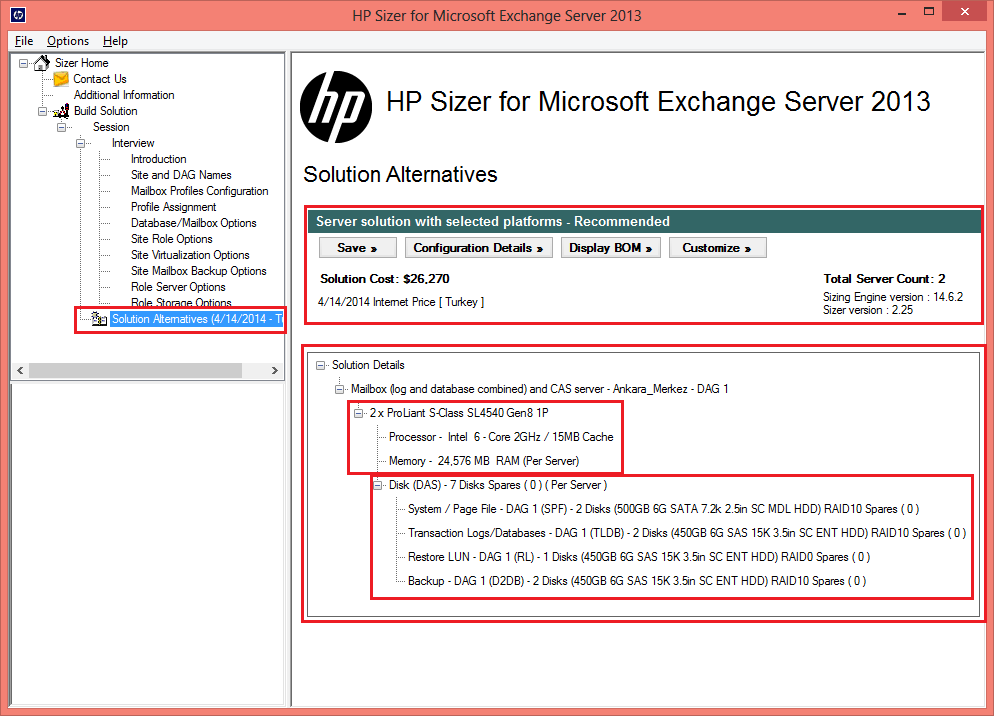
Task: Collapse the Disk (DAS) node
Action: pos(378,485)
